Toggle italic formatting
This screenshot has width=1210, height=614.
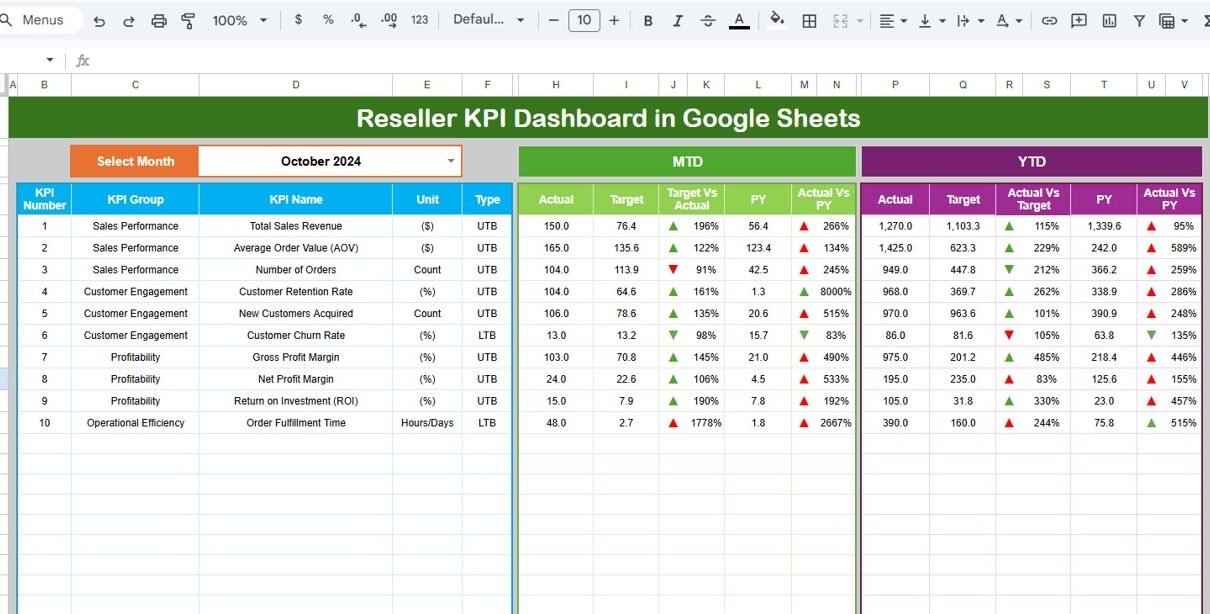click(x=678, y=20)
